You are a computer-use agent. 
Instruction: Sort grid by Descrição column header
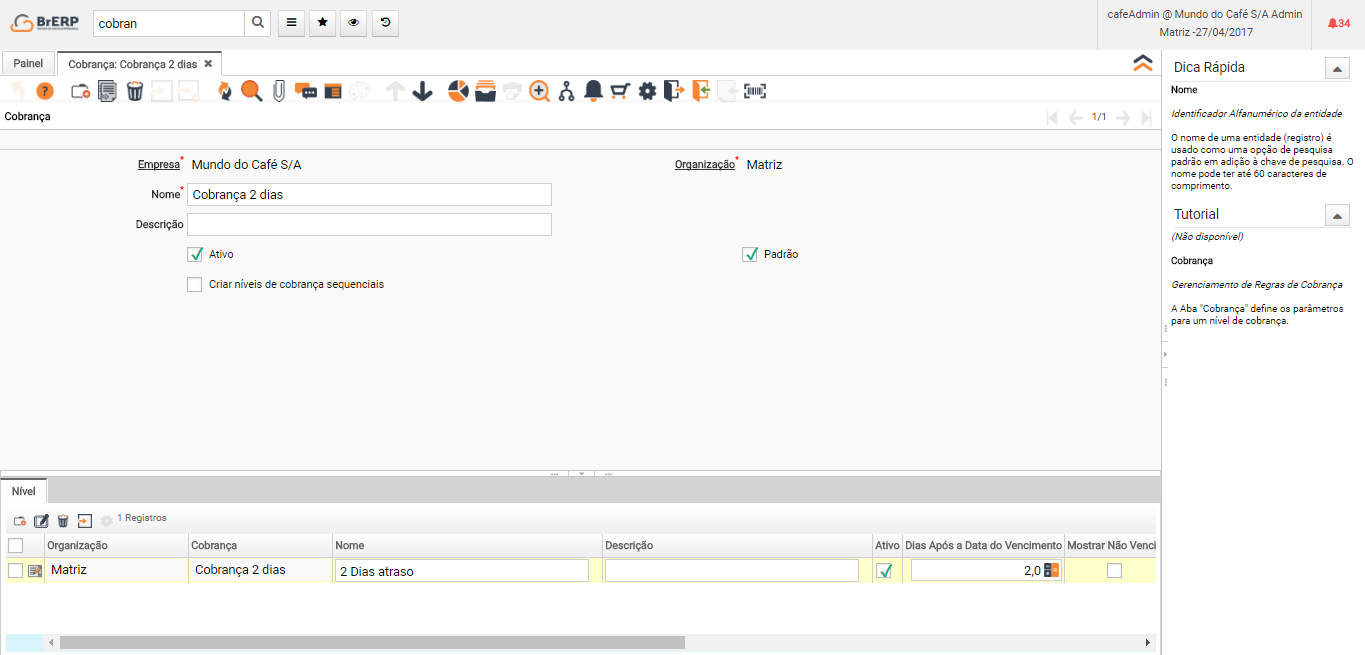tap(737, 545)
